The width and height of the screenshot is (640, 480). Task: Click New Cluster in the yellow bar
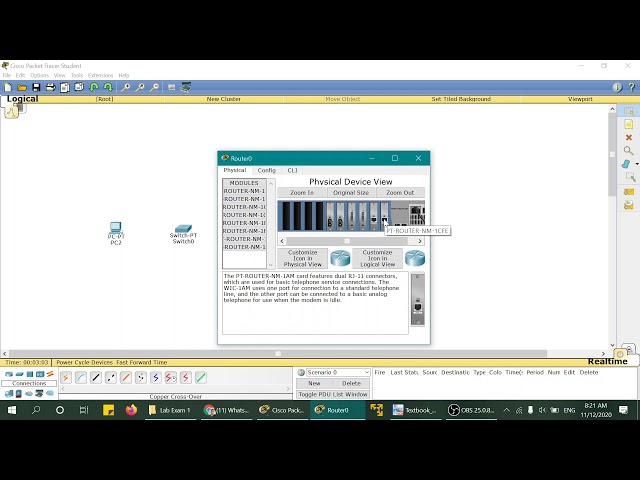pyautogui.click(x=224, y=99)
